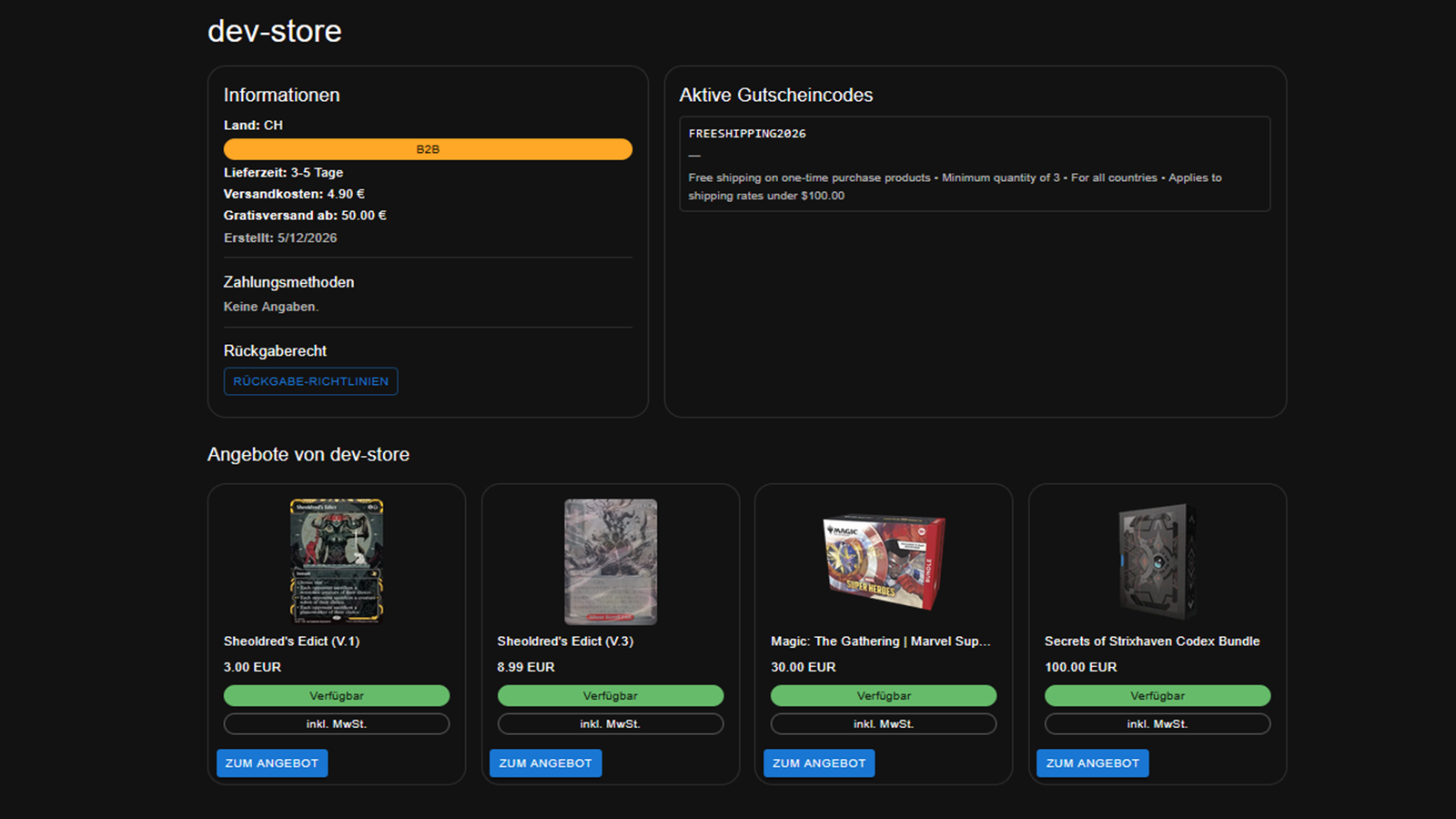Click the Land: CH line
Screen dimensions: 1456x819
pyautogui.click(x=253, y=126)
